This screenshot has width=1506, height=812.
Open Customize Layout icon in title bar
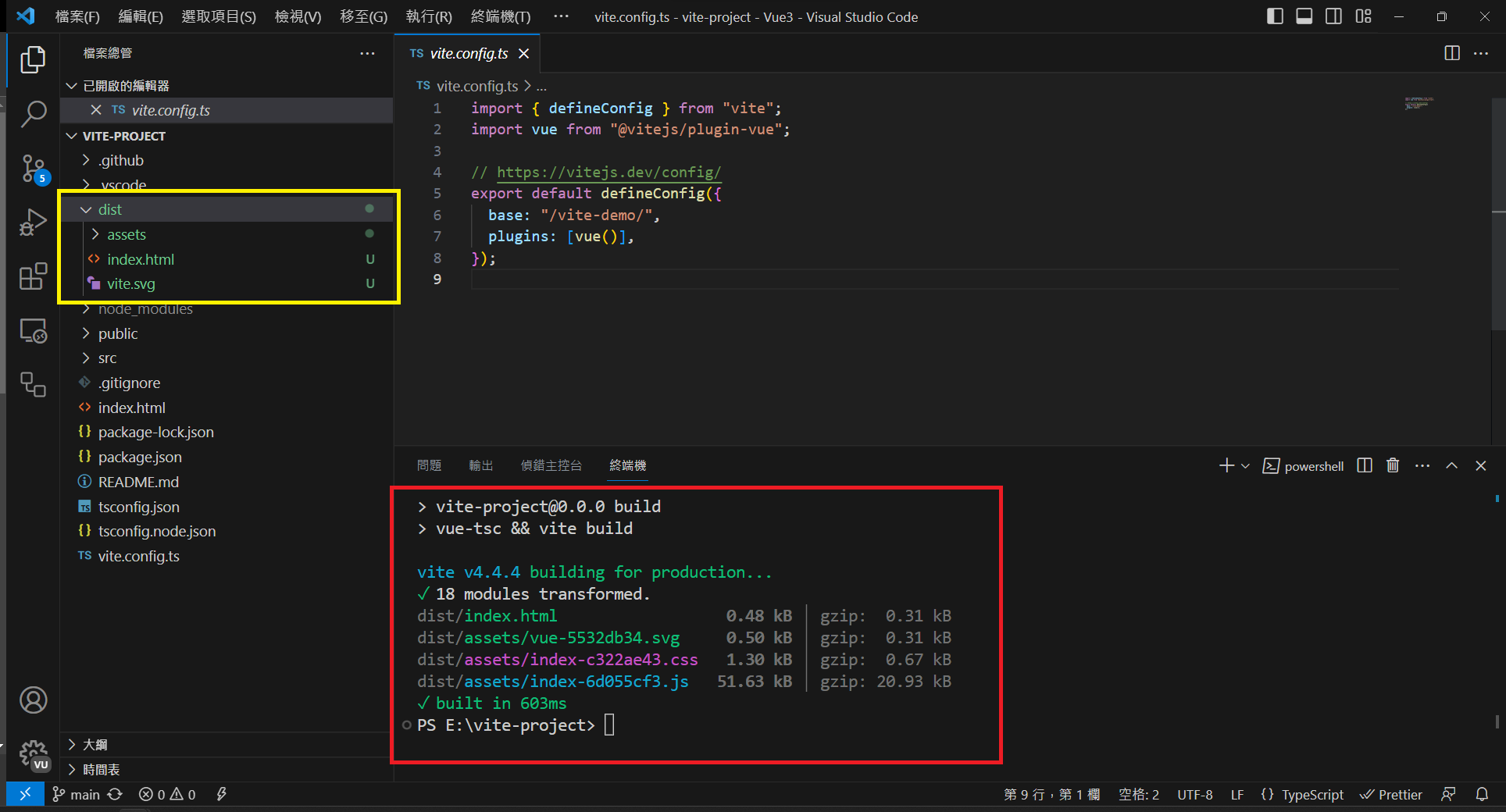point(1363,16)
